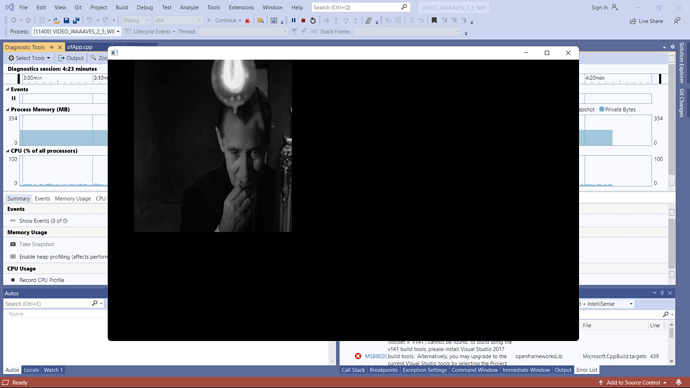Click the Break All pause debugging icon
Screen dimensions: 690x388
[294, 20]
